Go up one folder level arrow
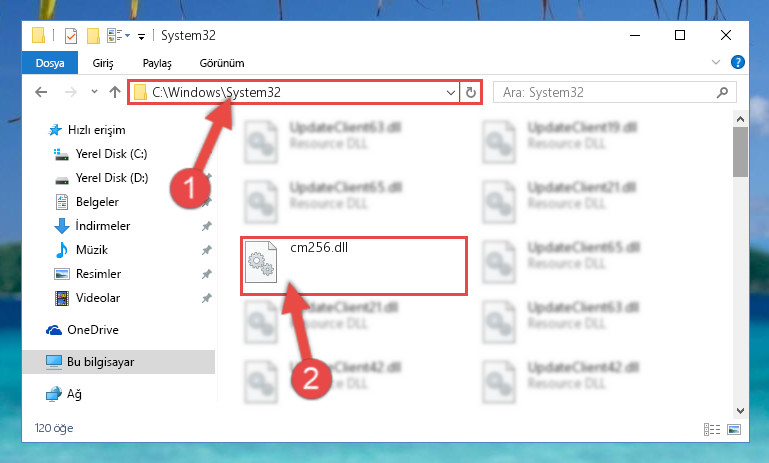 (x=114, y=92)
